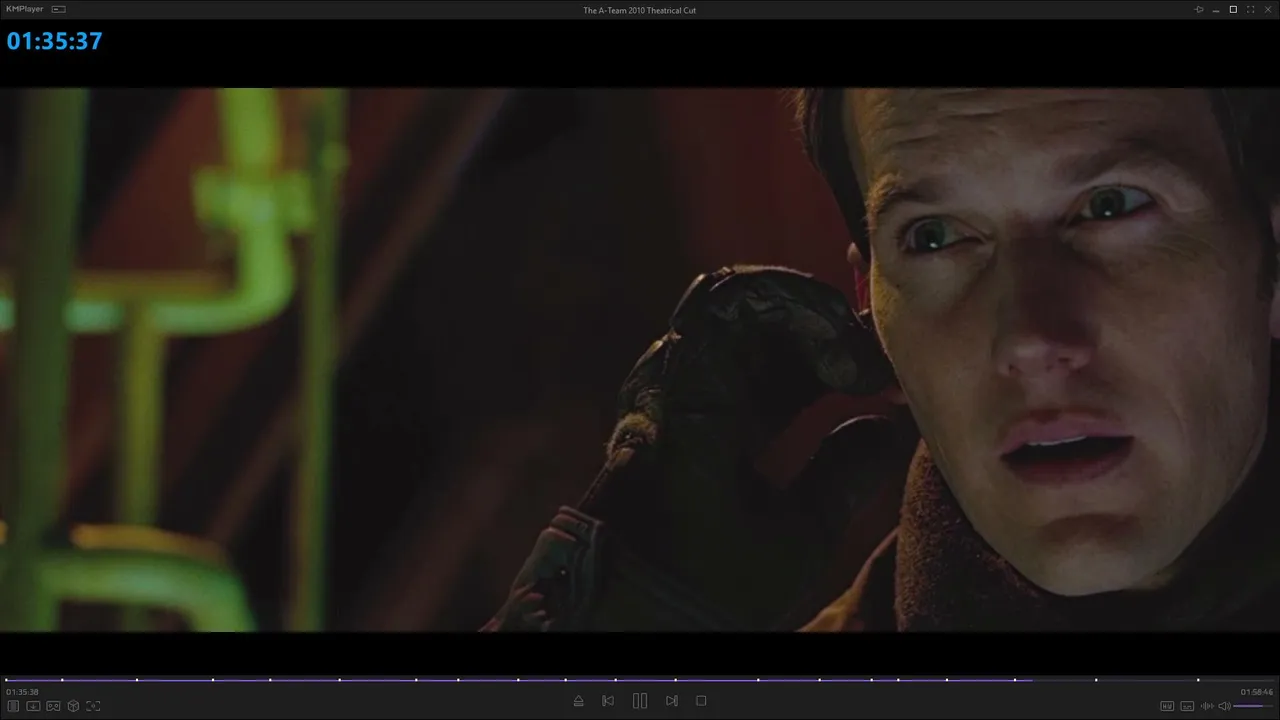Click the download/capture icon in control bar

[33, 706]
